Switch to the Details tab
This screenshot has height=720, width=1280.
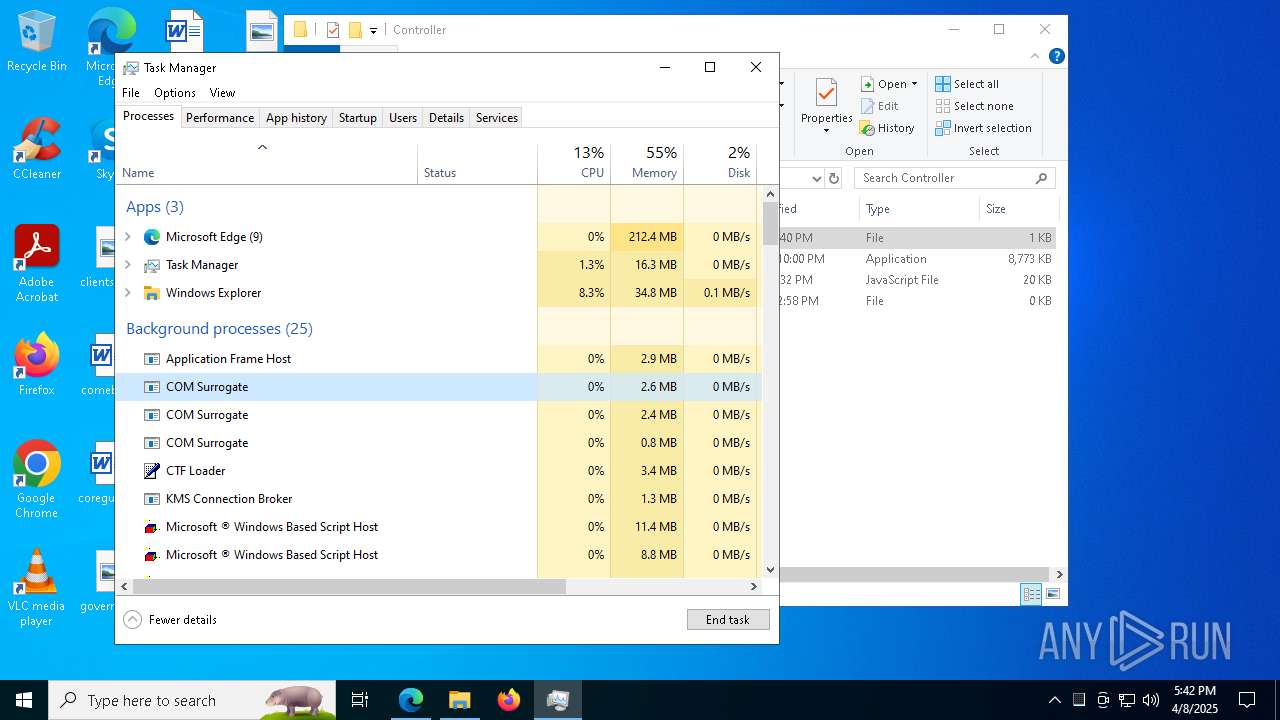(x=446, y=117)
